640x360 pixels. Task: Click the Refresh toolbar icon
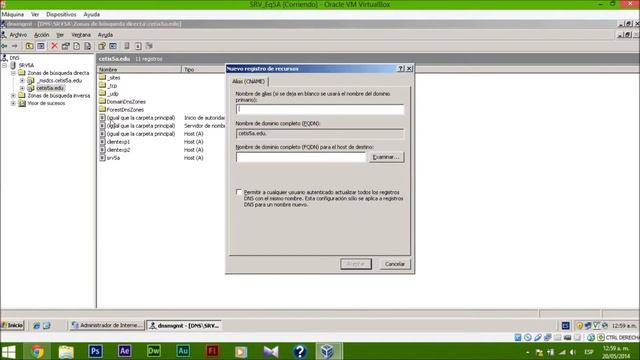(x=77, y=46)
